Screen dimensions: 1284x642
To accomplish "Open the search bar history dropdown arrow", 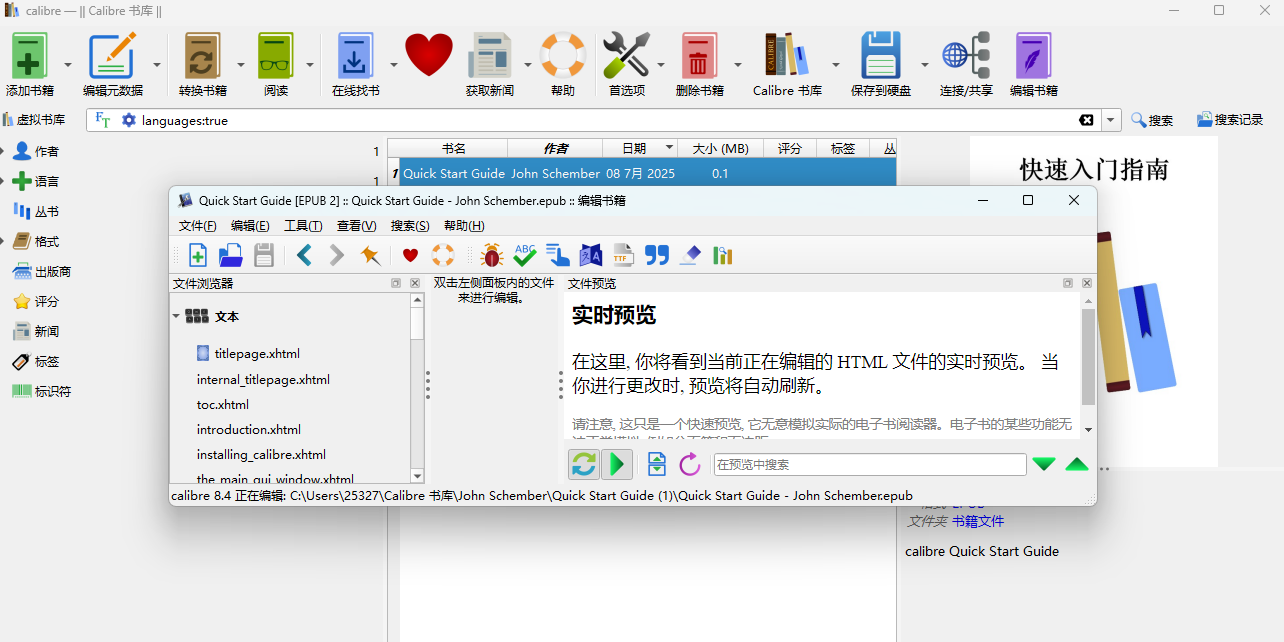I will click(x=1111, y=120).
